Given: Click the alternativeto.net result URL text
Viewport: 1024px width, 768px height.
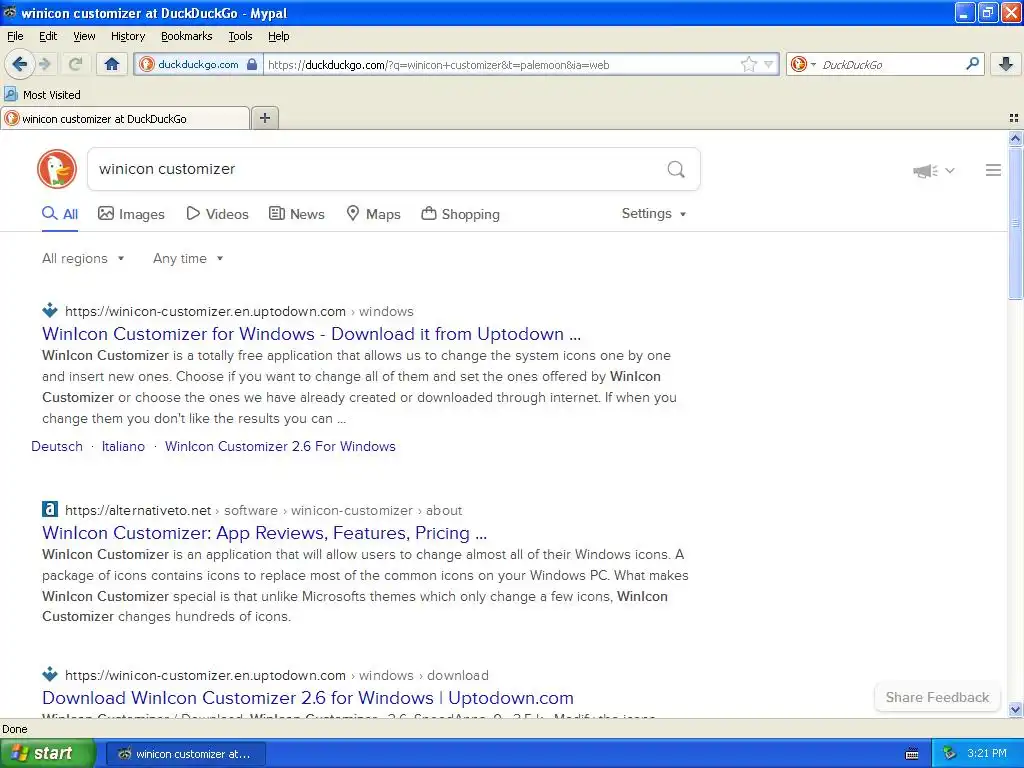Looking at the screenshot, I should (138, 510).
